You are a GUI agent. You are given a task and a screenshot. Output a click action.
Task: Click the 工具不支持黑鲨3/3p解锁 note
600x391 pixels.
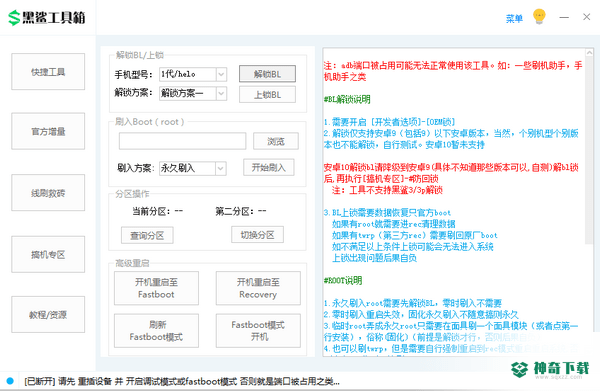point(387,190)
